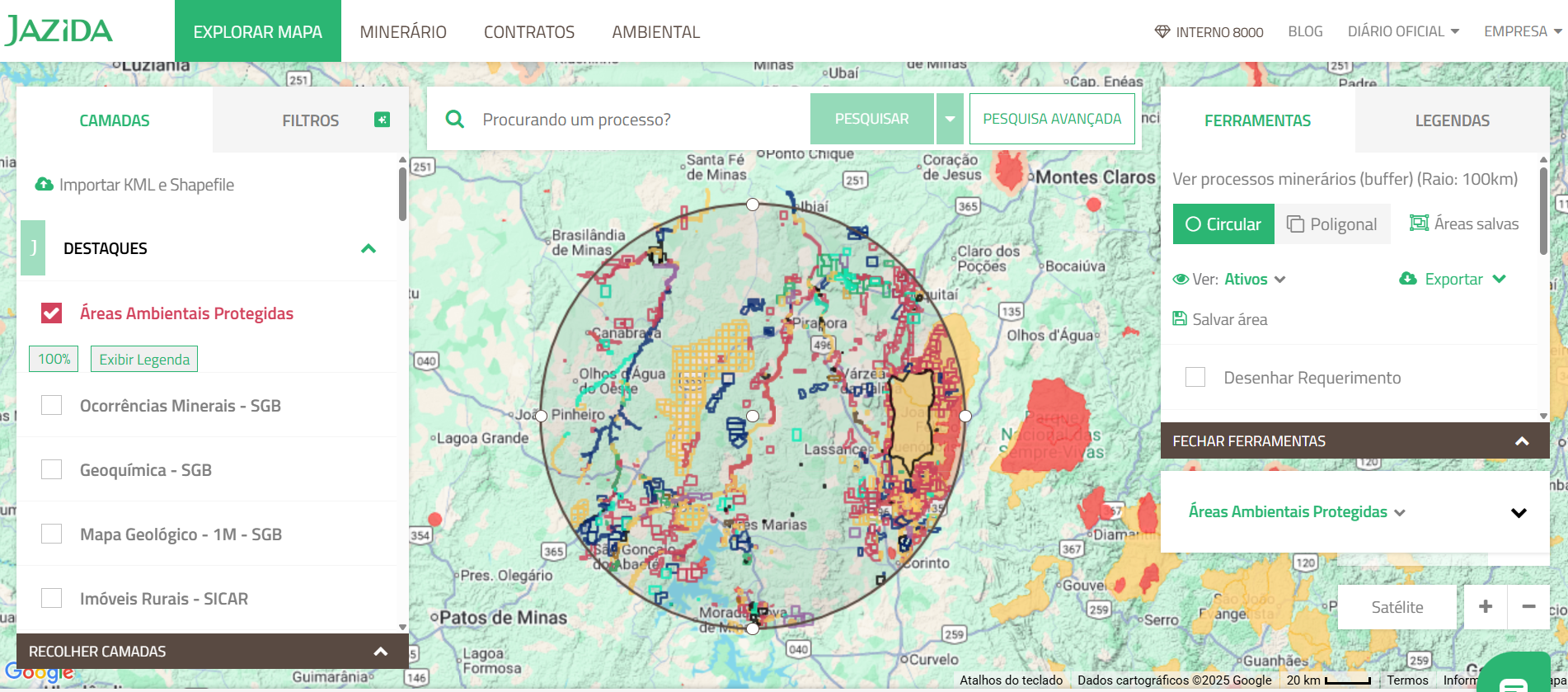Zoom out with the minus button
This screenshot has width=1568, height=692.
(1528, 607)
